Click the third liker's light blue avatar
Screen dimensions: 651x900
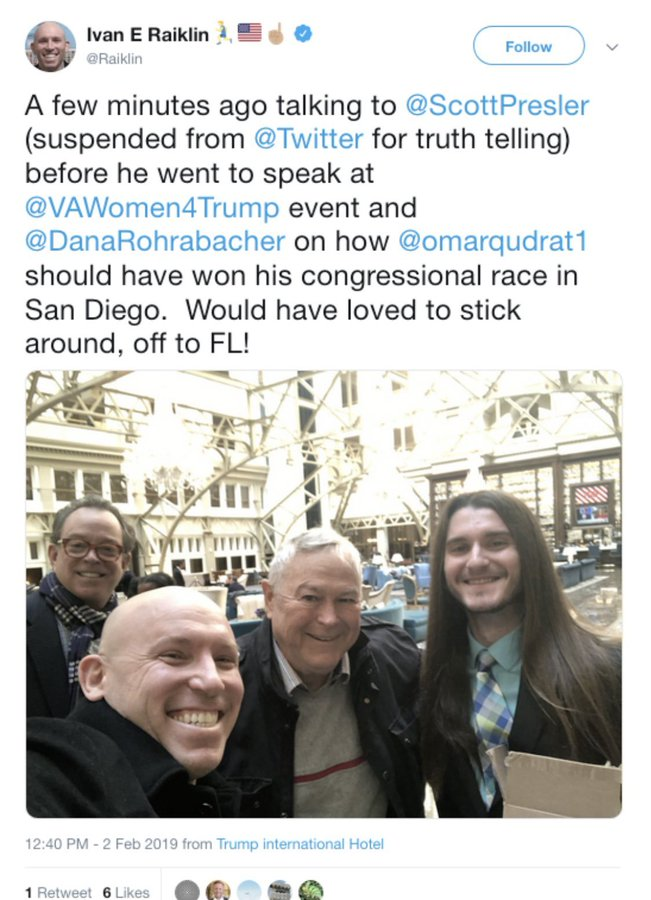[x=249, y=890]
